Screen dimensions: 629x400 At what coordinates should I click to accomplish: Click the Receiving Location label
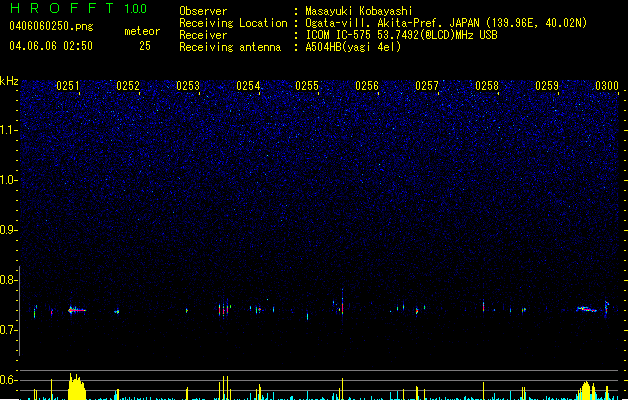[x=233, y=23]
